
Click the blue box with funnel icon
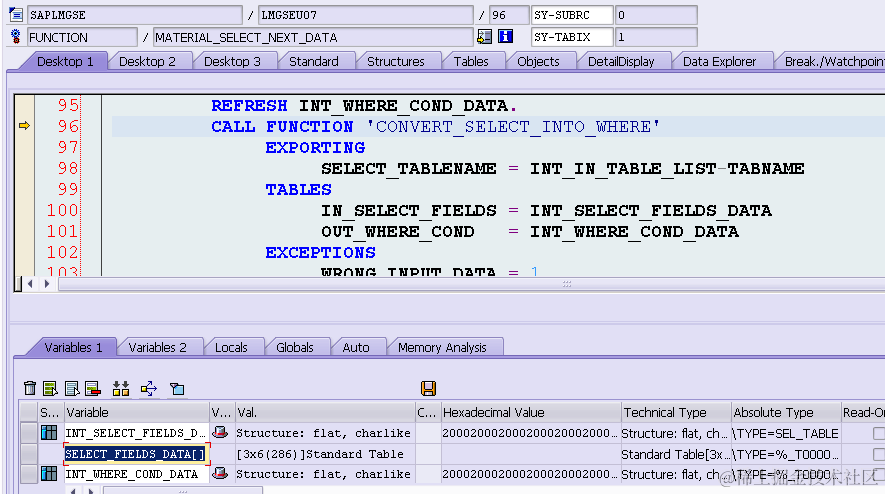[x=177, y=388]
